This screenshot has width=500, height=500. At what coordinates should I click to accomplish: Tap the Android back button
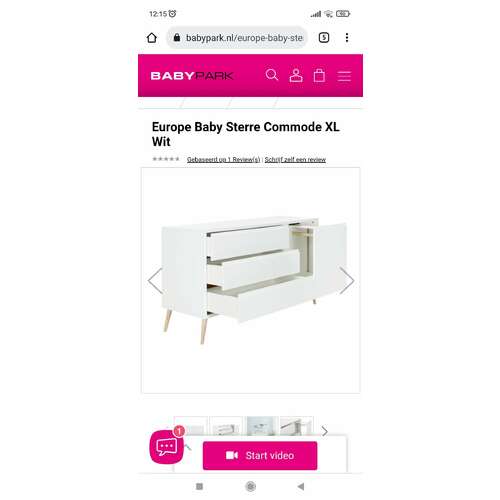[301, 486]
